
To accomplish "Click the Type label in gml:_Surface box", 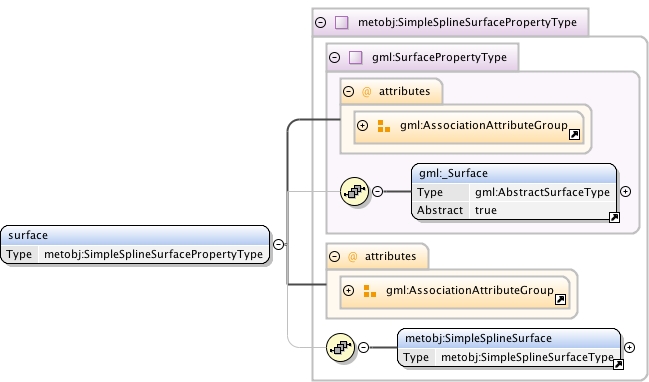I will [x=430, y=192].
